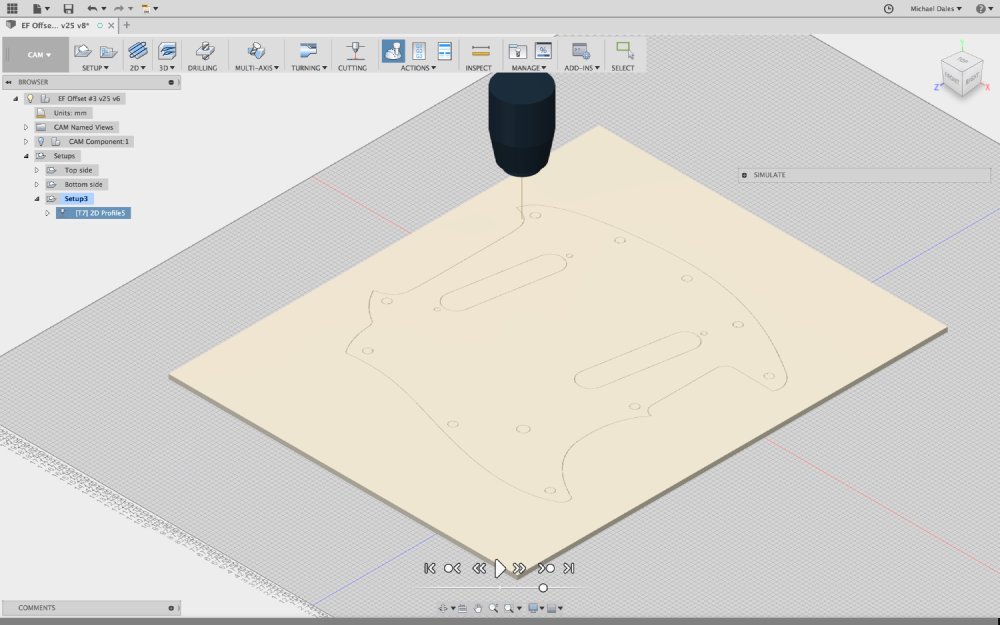Open the 3D dropdown menu
Image resolution: width=1000 pixels, height=625 pixels.
[167, 68]
